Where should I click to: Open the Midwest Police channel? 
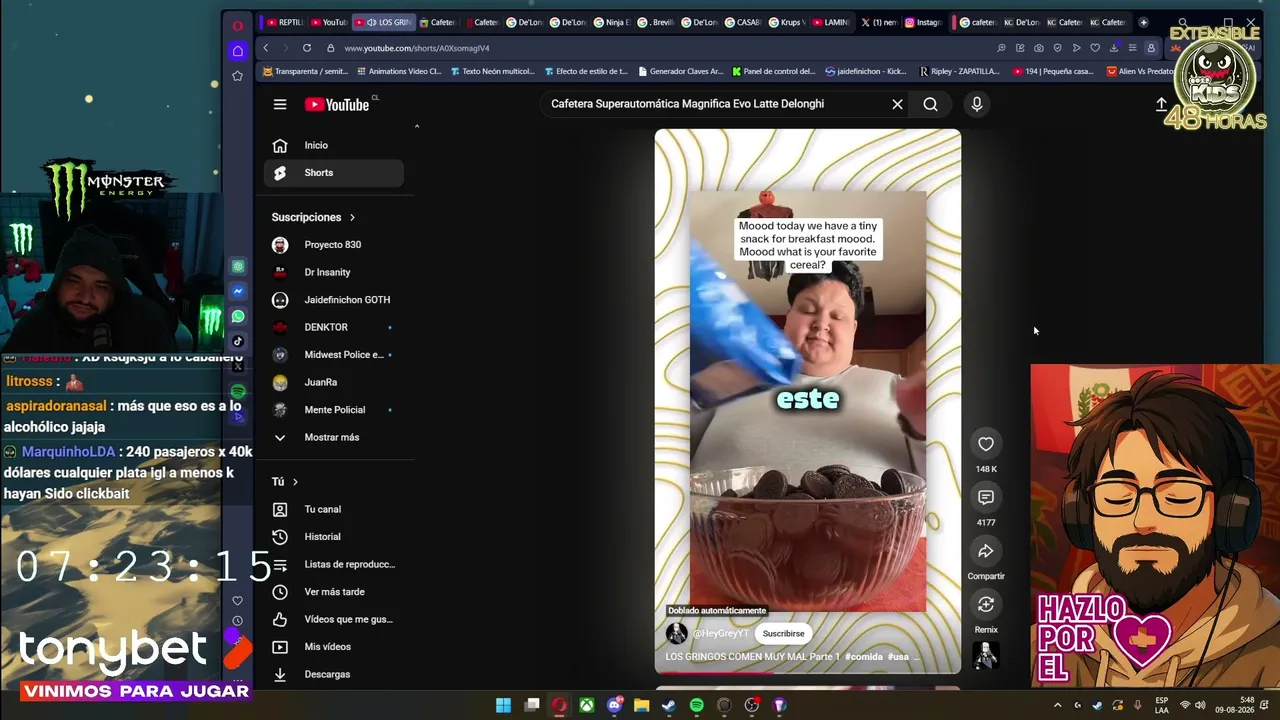(x=334, y=355)
